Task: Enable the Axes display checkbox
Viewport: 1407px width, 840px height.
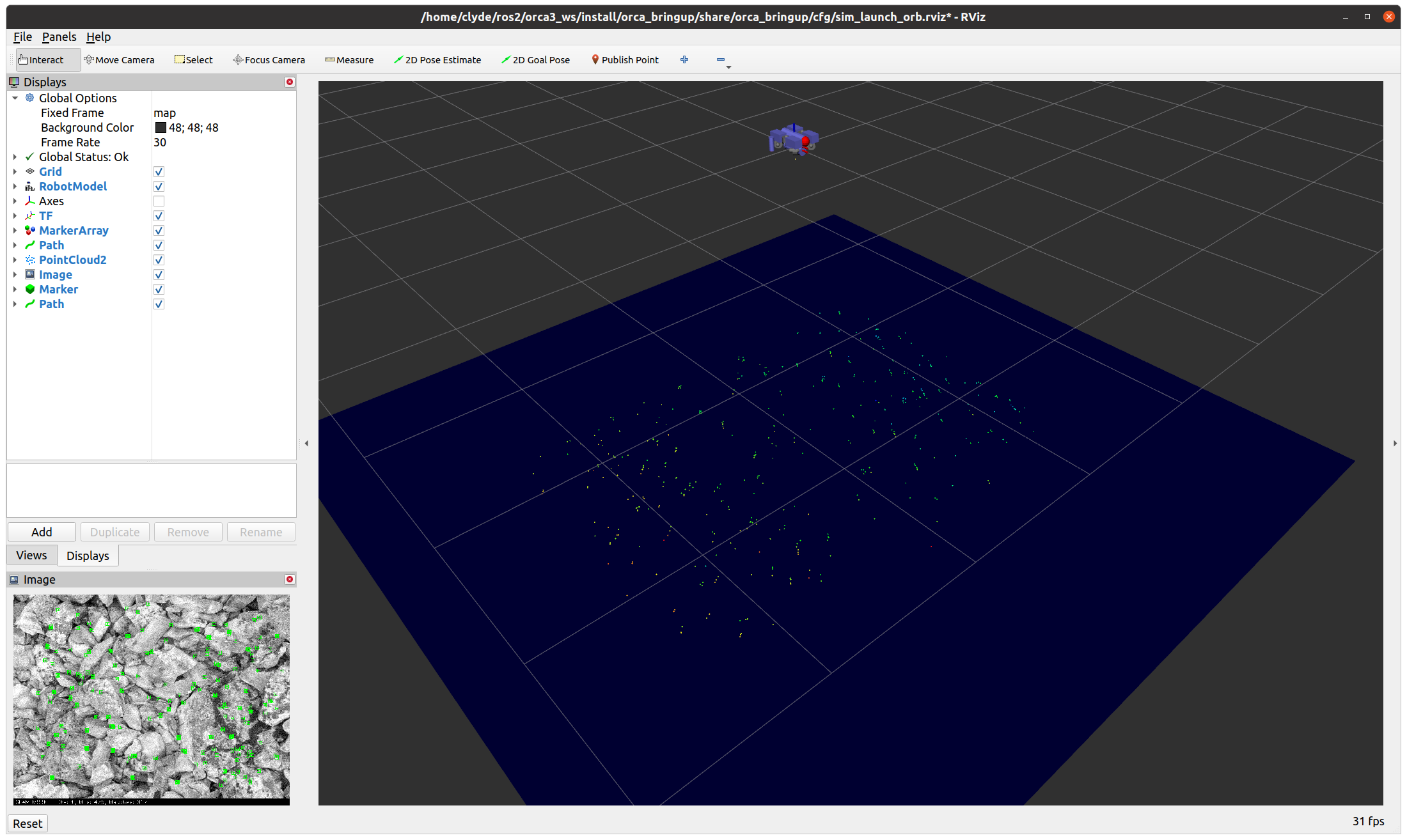Action: [x=159, y=201]
